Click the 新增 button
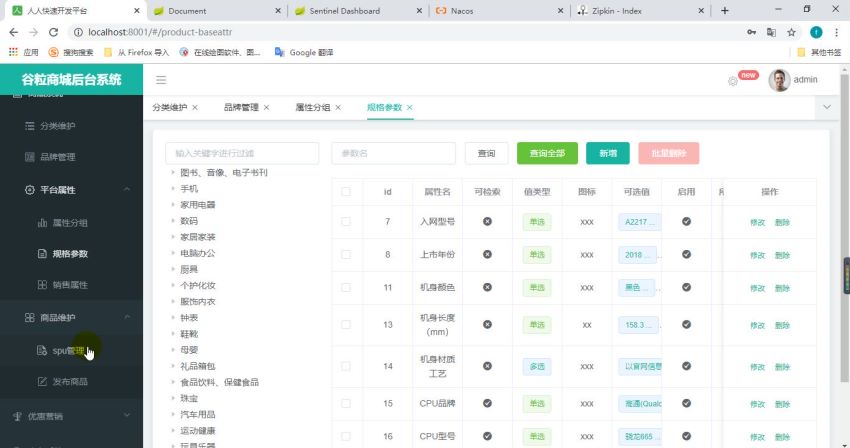 [608, 153]
